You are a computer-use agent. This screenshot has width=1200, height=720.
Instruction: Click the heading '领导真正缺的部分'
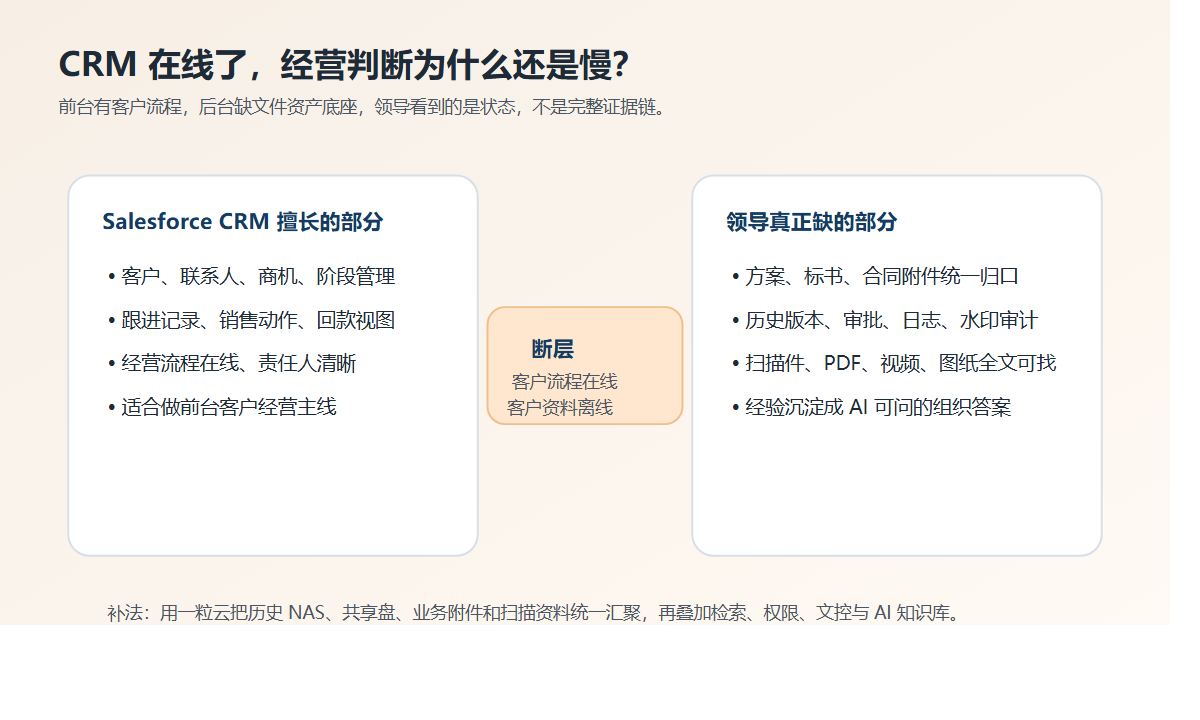812,222
